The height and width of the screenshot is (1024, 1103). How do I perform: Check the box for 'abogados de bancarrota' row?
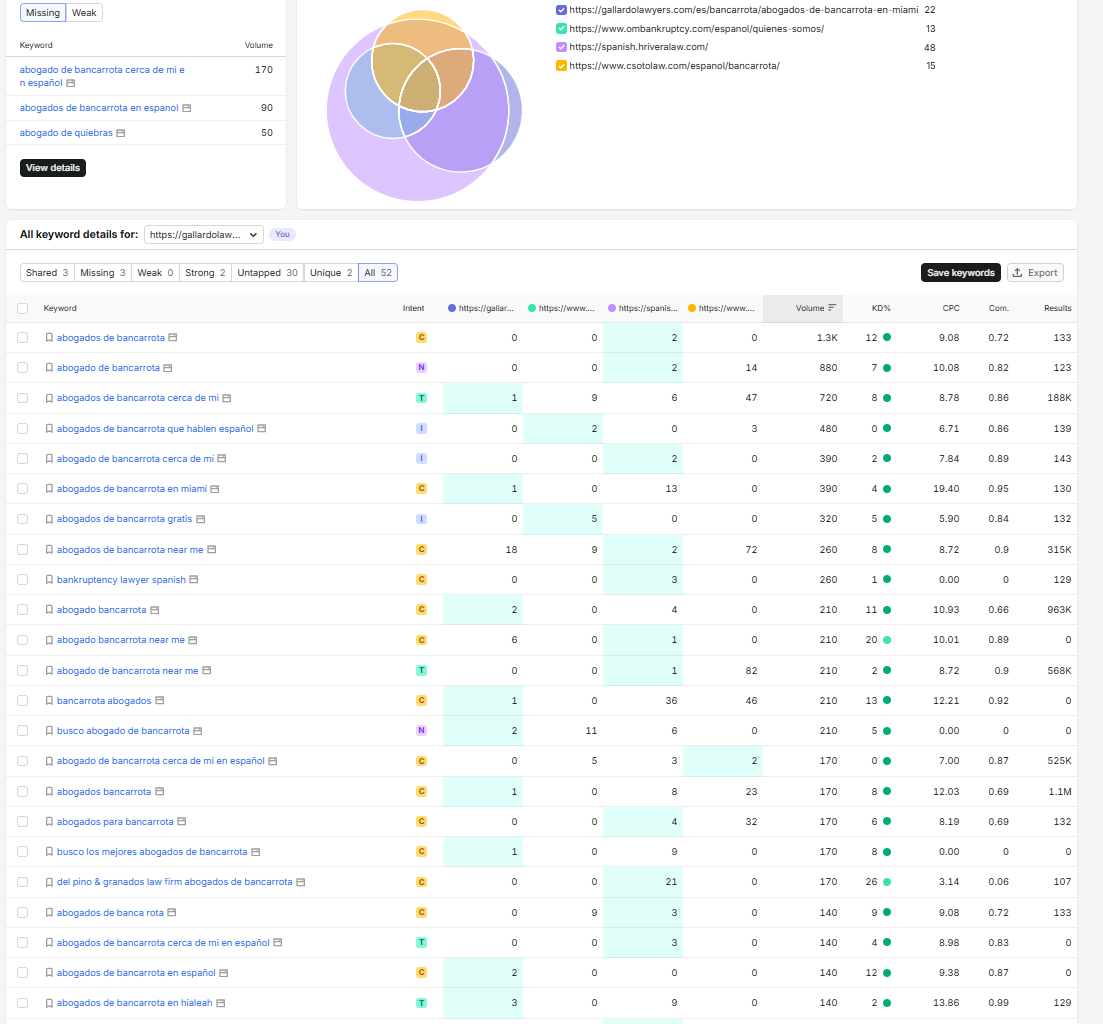tap(23, 338)
